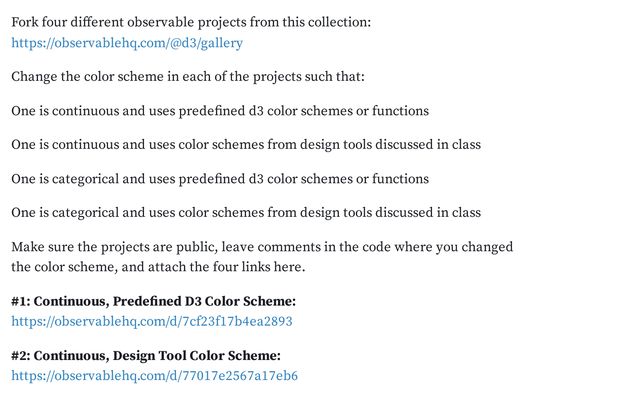Viewport: 640px width, 400px height.
Task: Open the #2 Continuous Design Tool project link
Action: (x=154, y=376)
